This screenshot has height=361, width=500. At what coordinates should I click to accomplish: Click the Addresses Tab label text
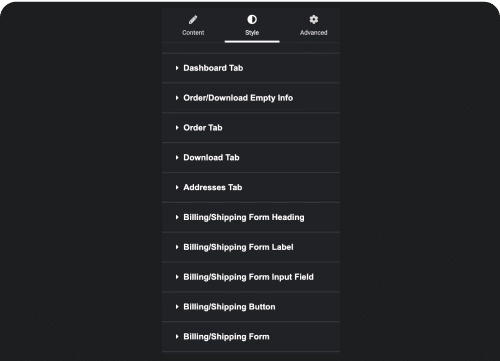point(213,187)
